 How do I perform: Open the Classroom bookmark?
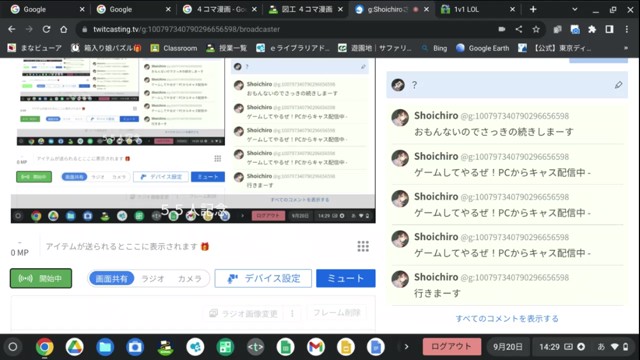[x=173, y=48]
